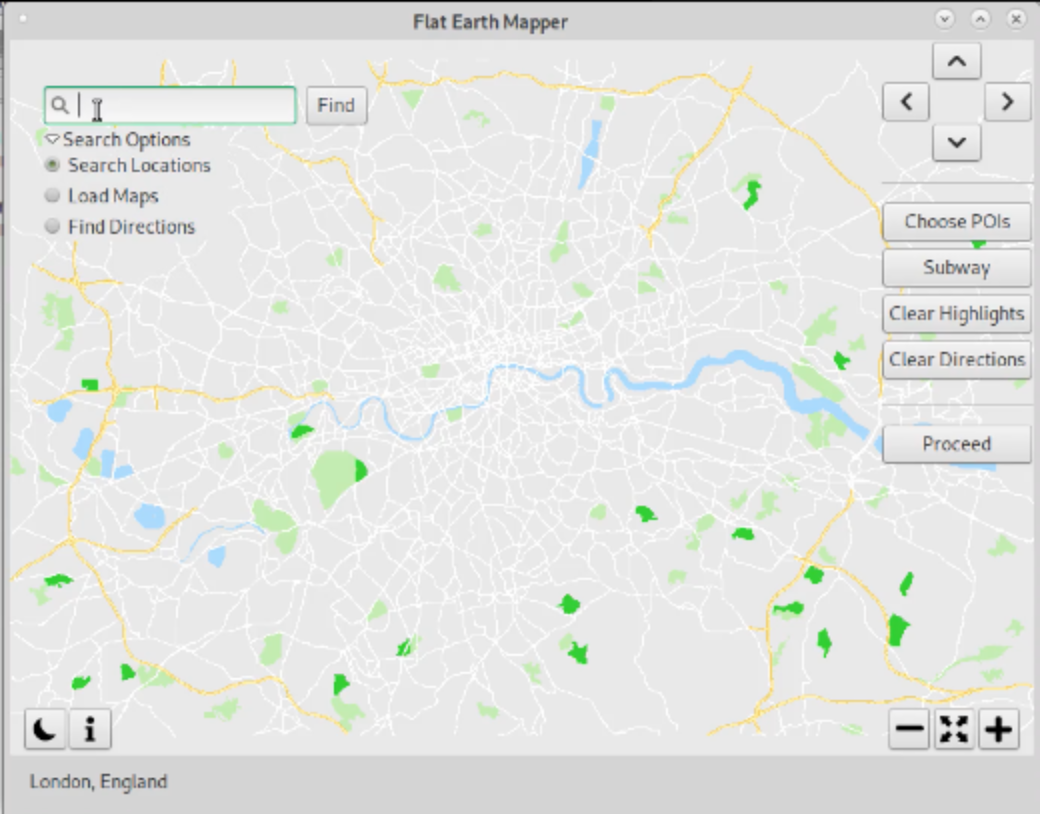This screenshot has height=814, width=1042.
Task: Select the Load Maps option
Action: [x=51, y=195]
